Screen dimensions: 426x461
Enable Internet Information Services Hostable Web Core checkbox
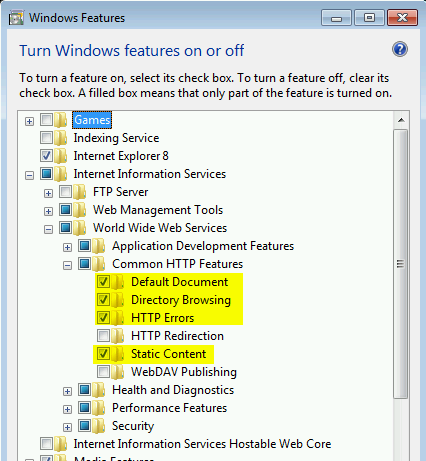coord(46,443)
